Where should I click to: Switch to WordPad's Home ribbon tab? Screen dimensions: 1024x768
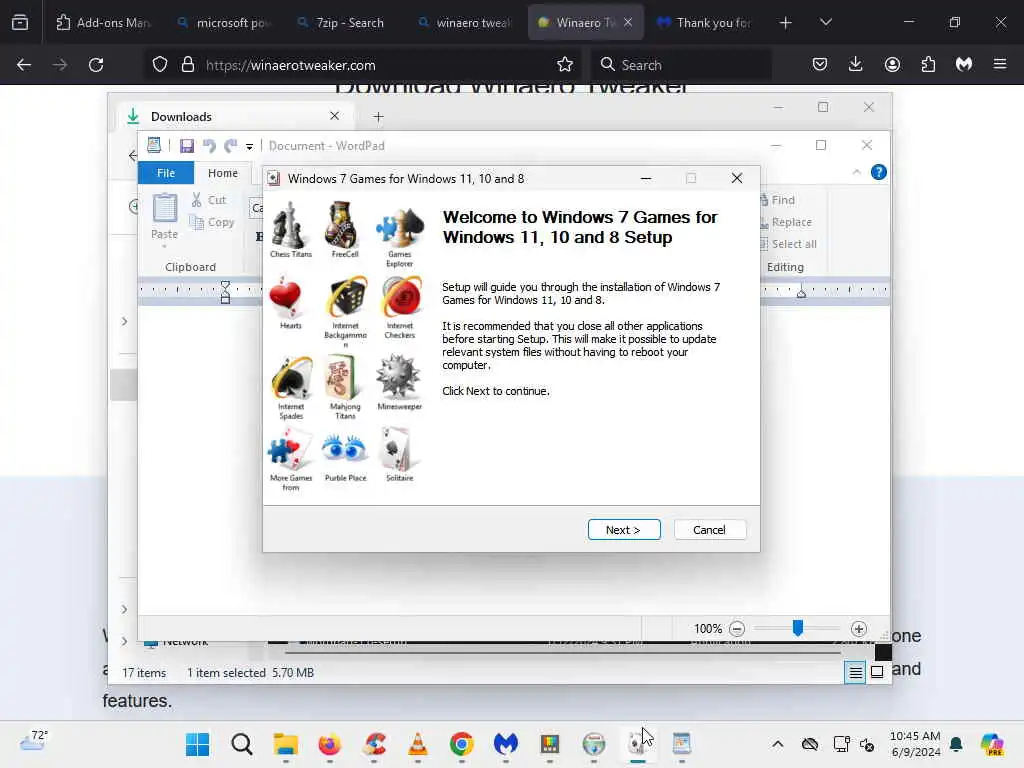[223, 173]
